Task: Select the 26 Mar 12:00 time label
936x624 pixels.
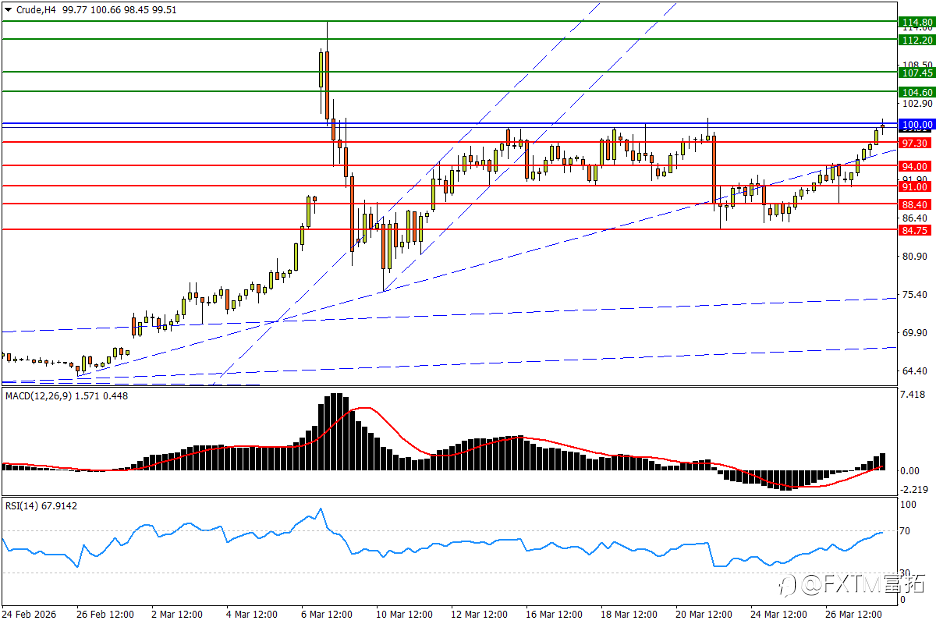Action: [853, 614]
